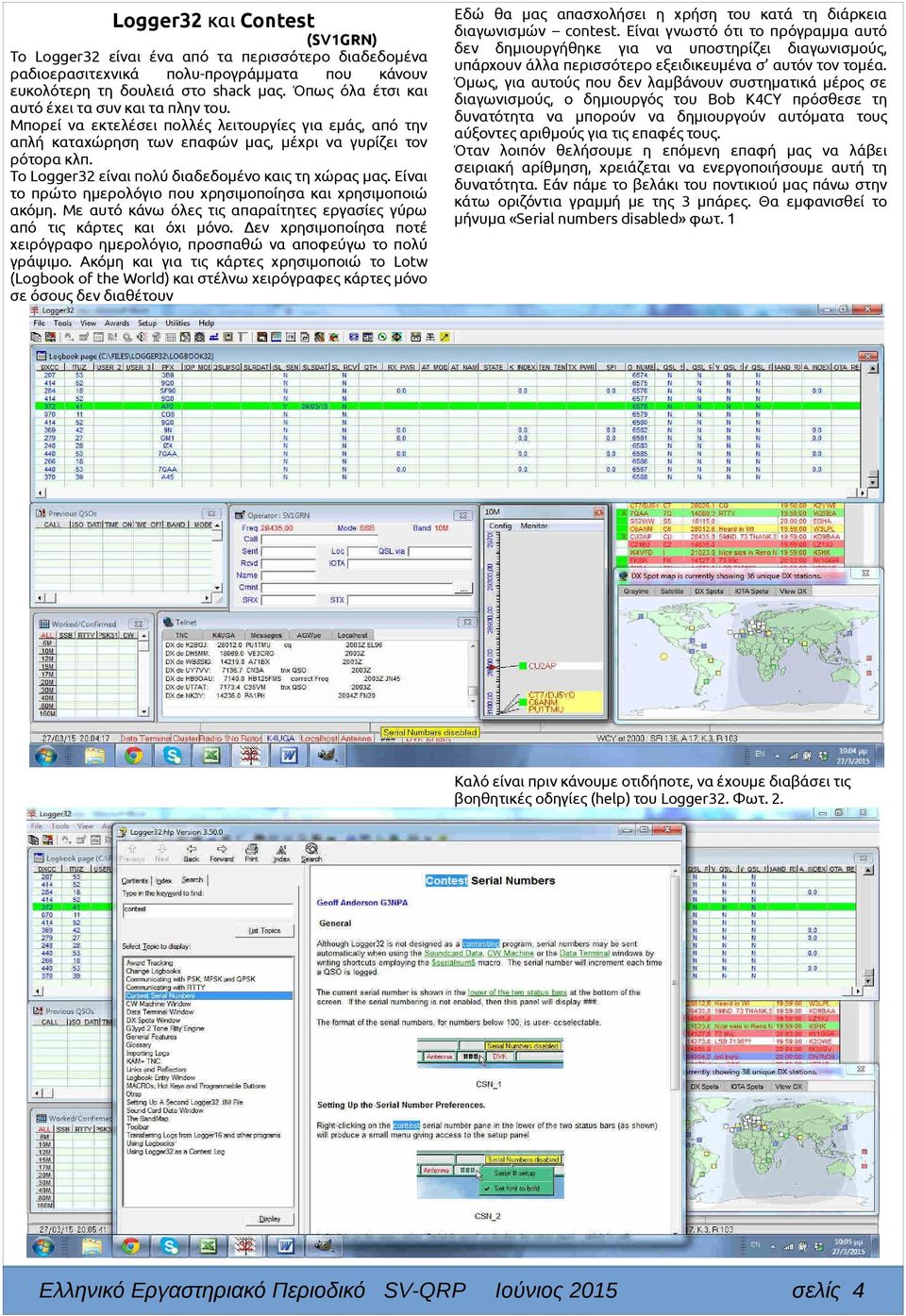This screenshot has width=906, height=1316.
Task: Click vertical scrollbar of help content pane
Action: point(674,1049)
